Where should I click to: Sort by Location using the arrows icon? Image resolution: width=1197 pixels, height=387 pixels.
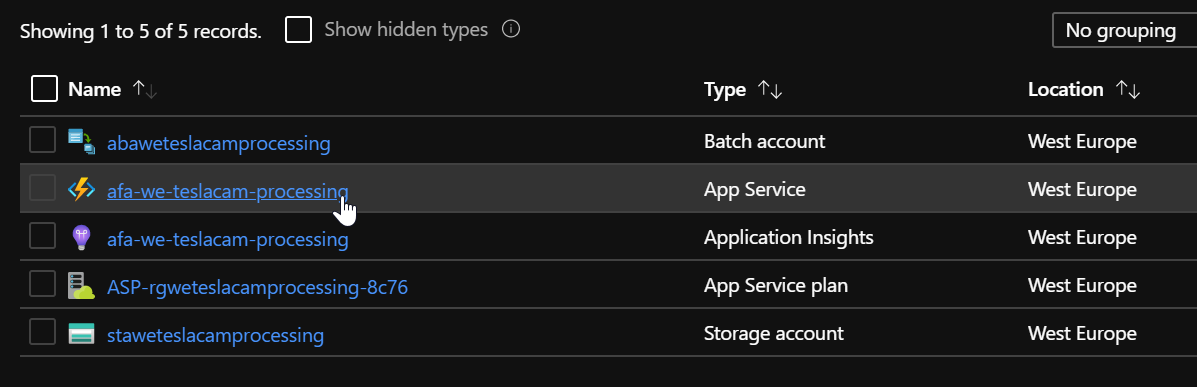[1128, 89]
